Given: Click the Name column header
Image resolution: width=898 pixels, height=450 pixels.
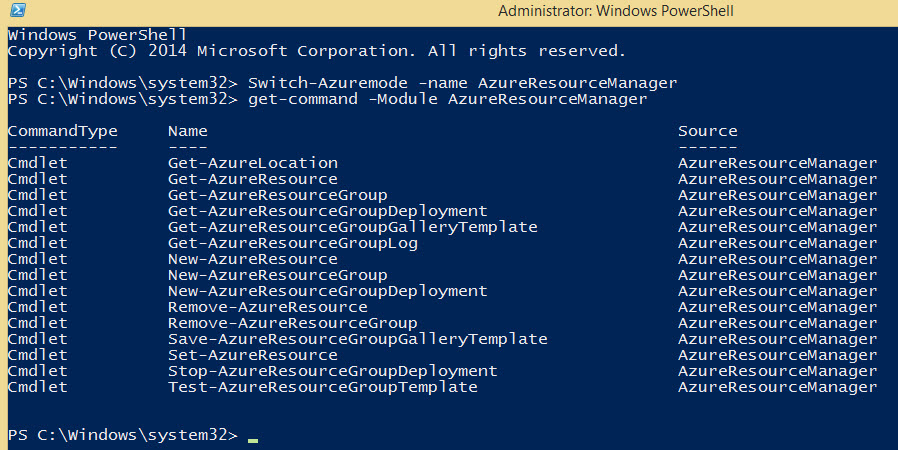Looking at the screenshot, I should (x=188, y=131).
